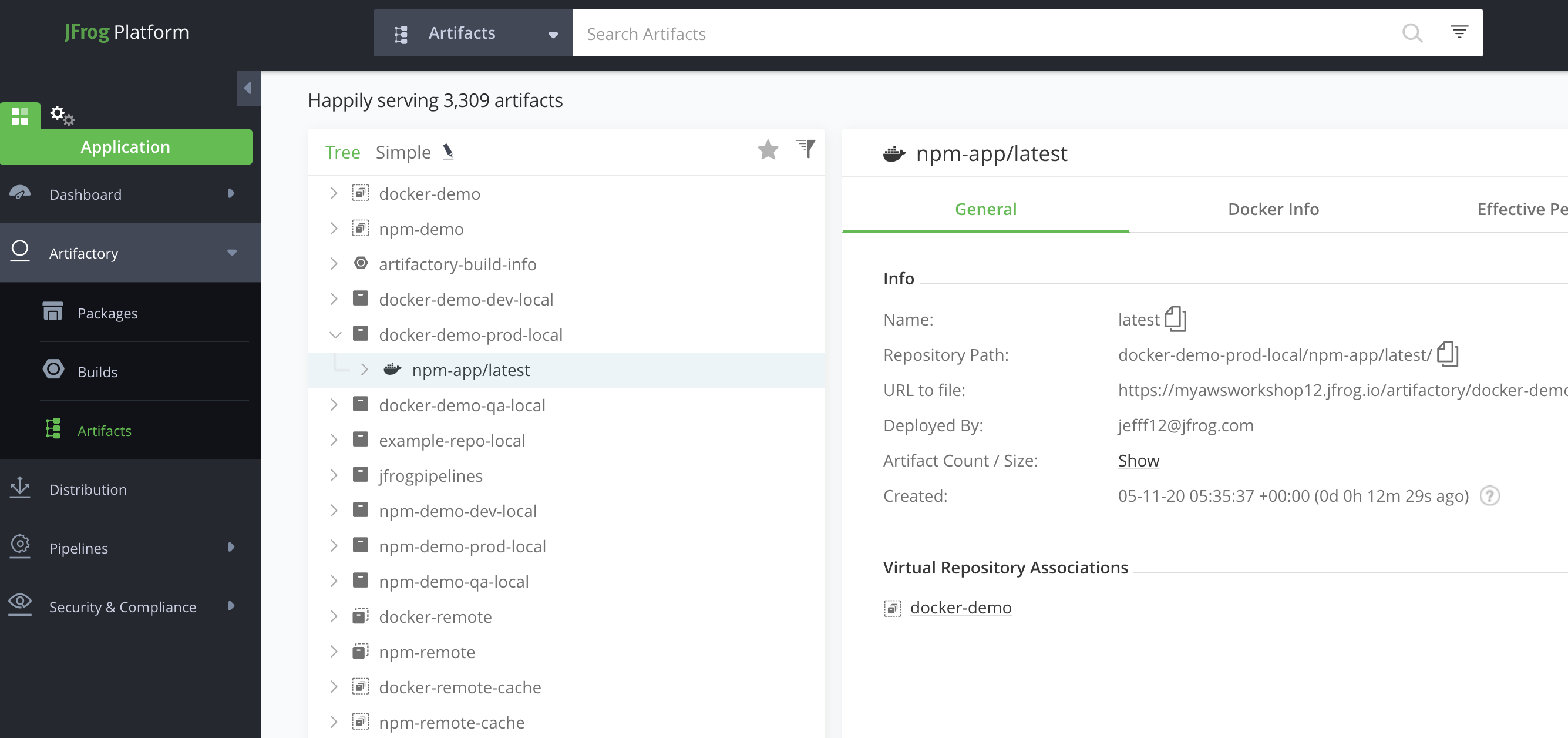Click the help icon next to Created
This screenshot has width=1568, height=738.
[x=1489, y=496]
